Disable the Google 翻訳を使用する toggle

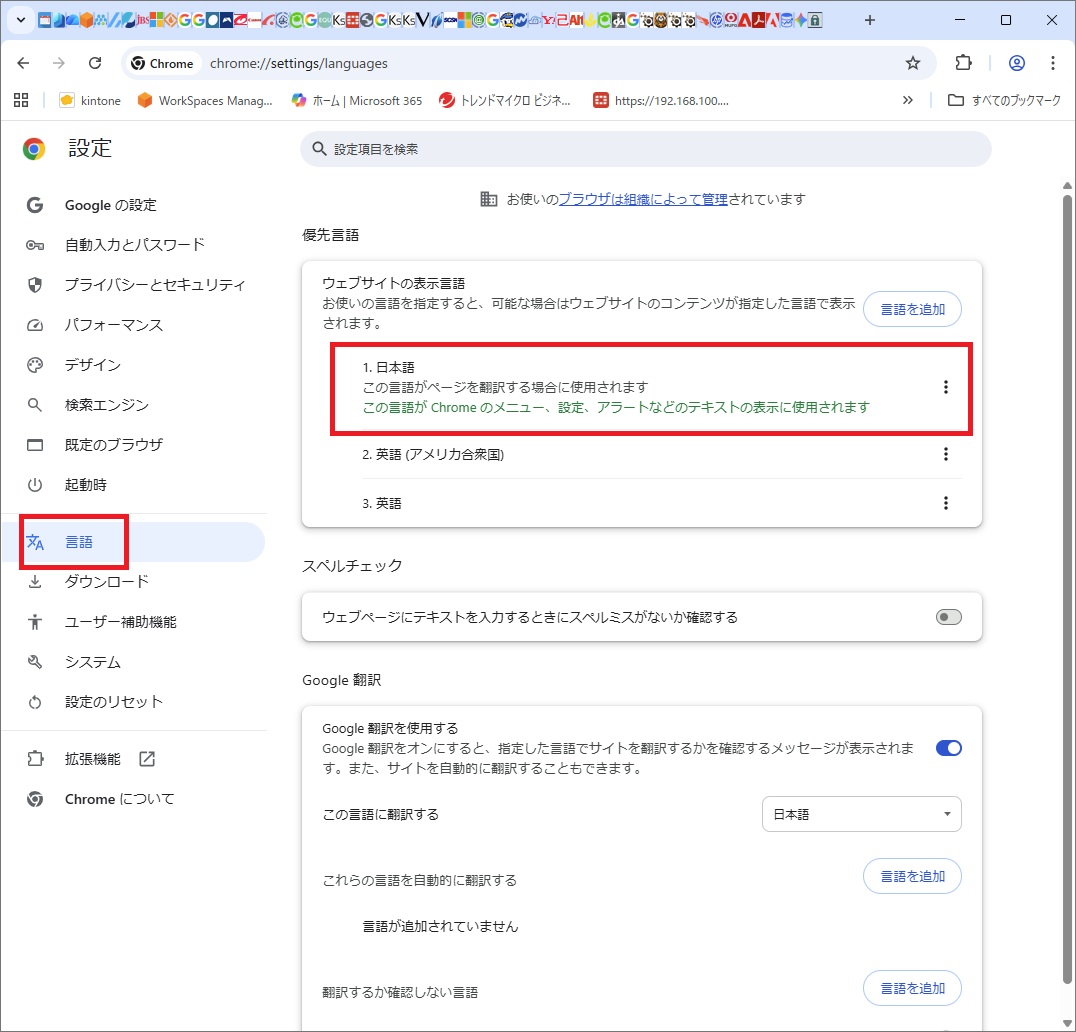(947, 747)
